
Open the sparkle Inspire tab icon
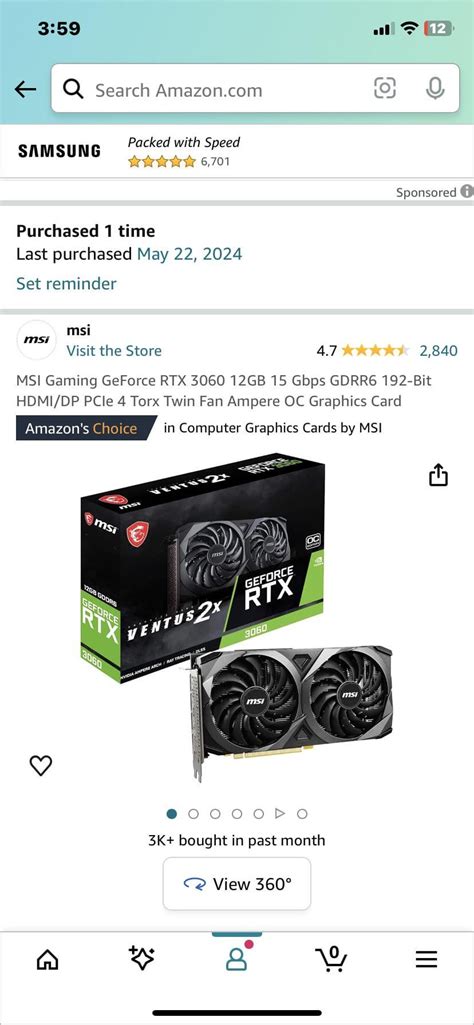click(141, 958)
